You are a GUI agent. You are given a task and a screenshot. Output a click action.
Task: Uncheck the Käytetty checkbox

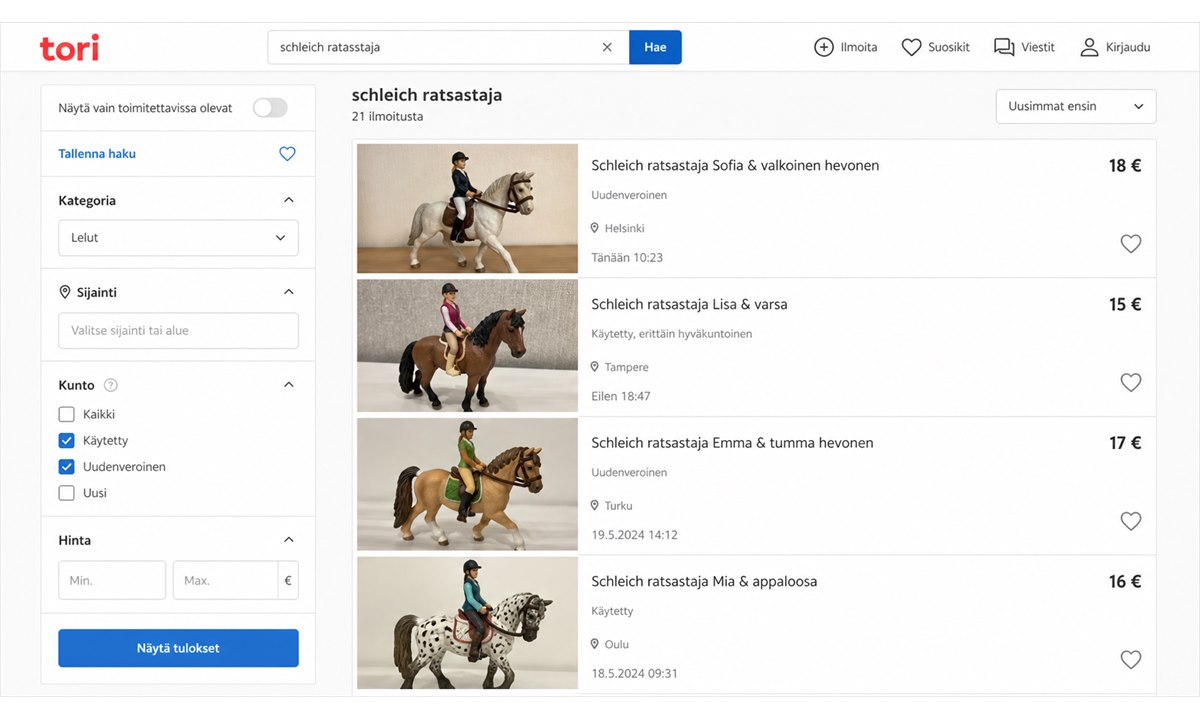[x=67, y=440]
